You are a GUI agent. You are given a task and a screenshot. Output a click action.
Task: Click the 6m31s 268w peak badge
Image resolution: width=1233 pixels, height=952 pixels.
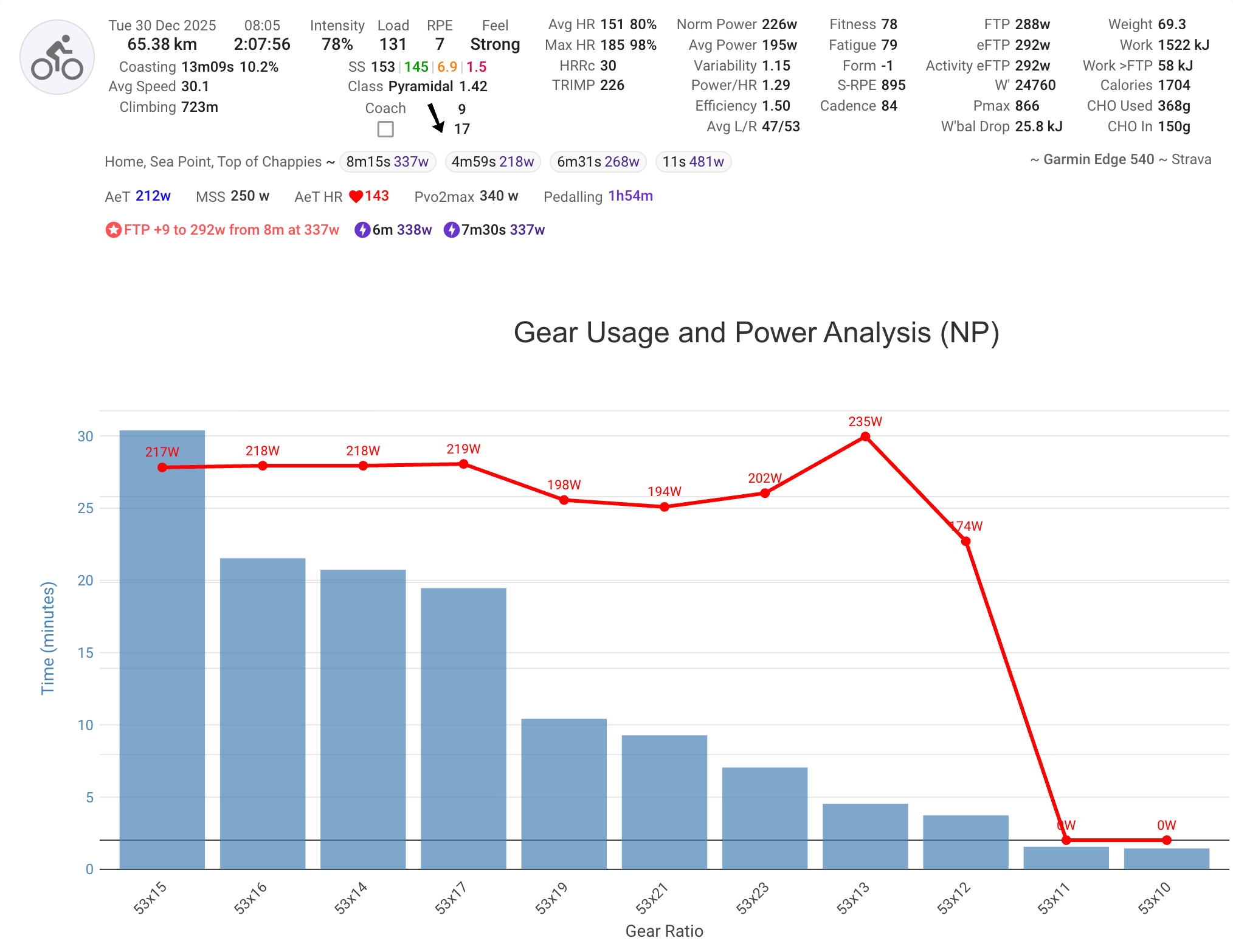(x=598, y=162)
